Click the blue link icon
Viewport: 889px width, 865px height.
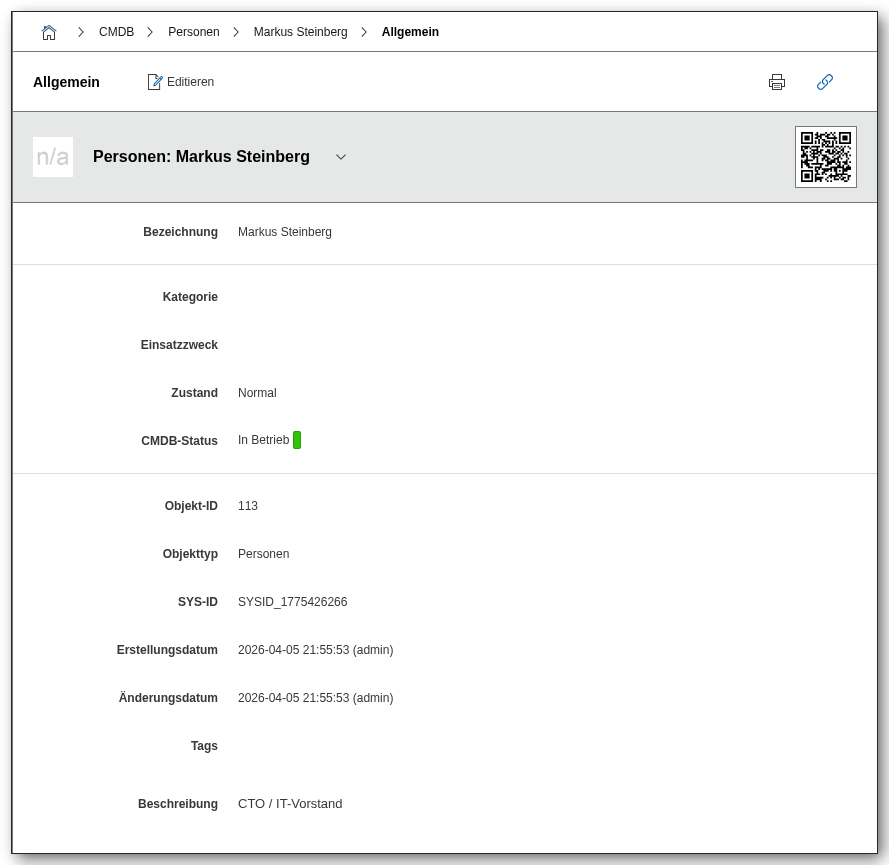pyautogui.click(x=825, y=82)
